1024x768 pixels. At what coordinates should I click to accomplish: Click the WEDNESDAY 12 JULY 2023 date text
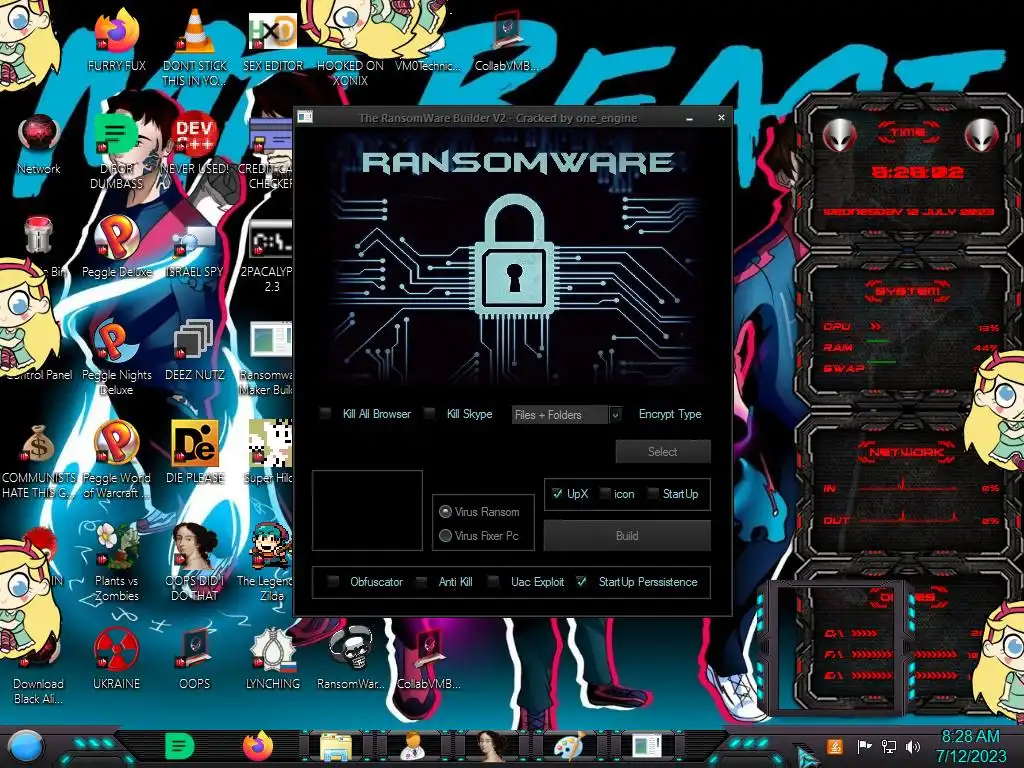point(908,212)
